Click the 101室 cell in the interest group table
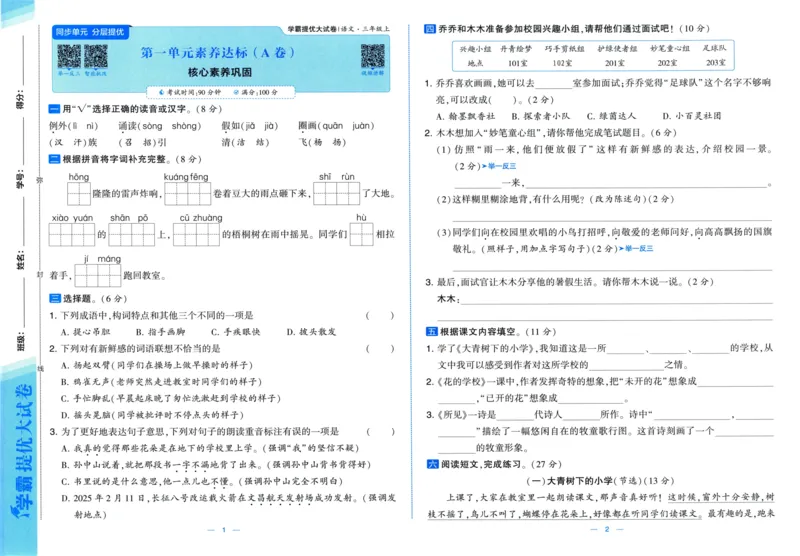The height and width of the screenshot is (556, 800). [x=517, y=63]
